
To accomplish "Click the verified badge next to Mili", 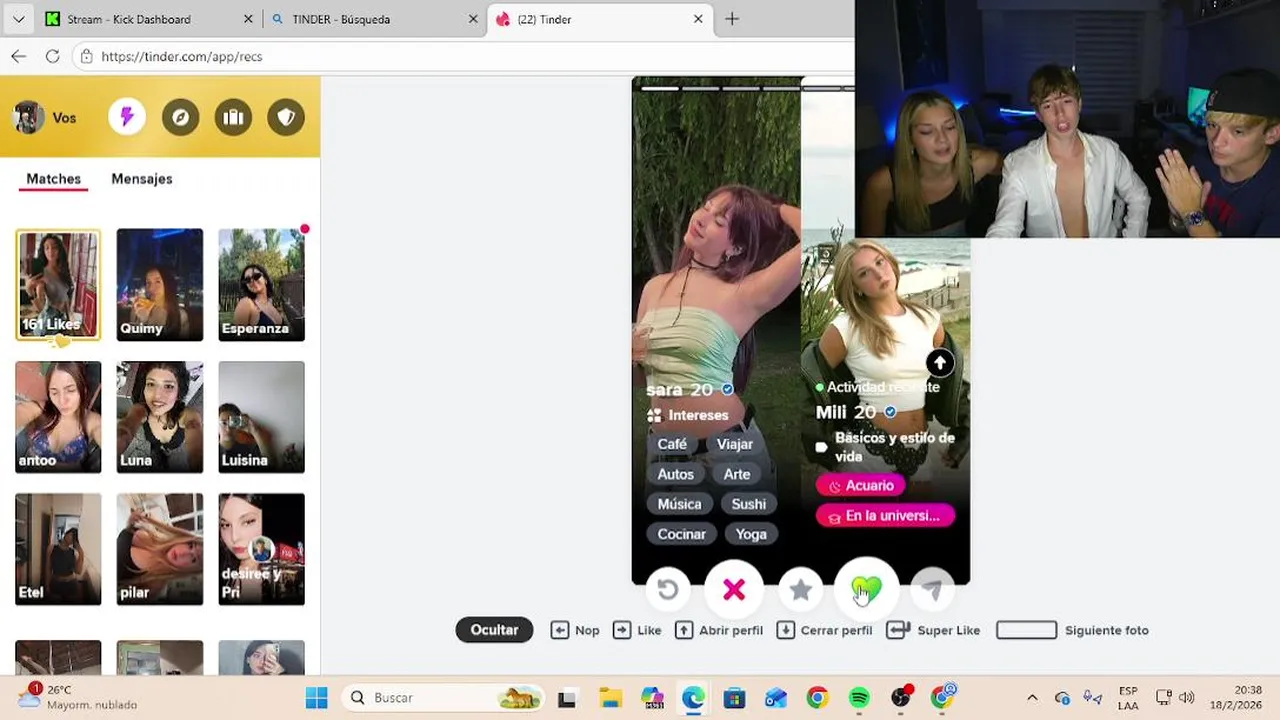I will click(890, 412).
